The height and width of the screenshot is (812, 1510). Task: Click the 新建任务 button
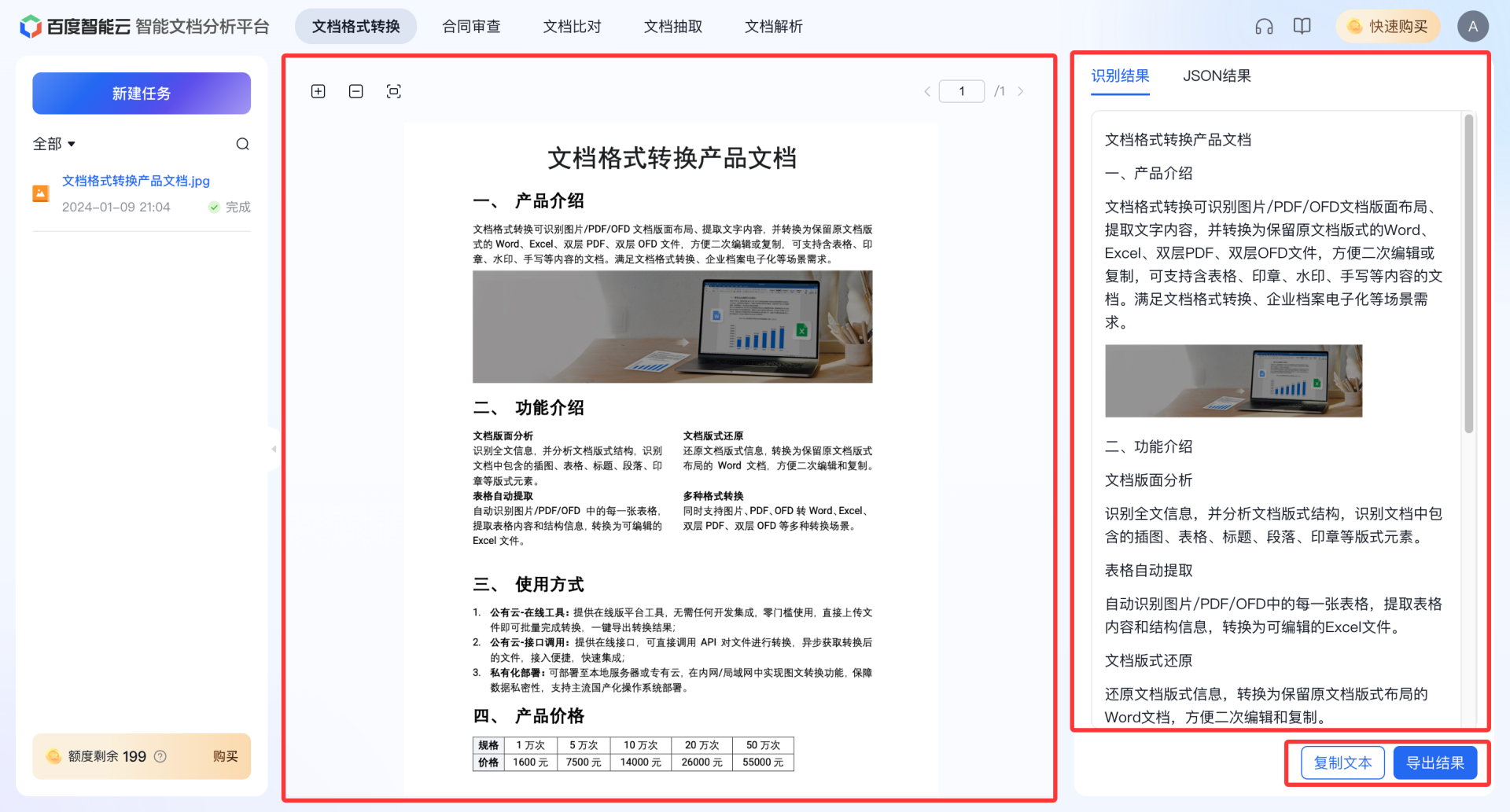click(x=142, y=94)
